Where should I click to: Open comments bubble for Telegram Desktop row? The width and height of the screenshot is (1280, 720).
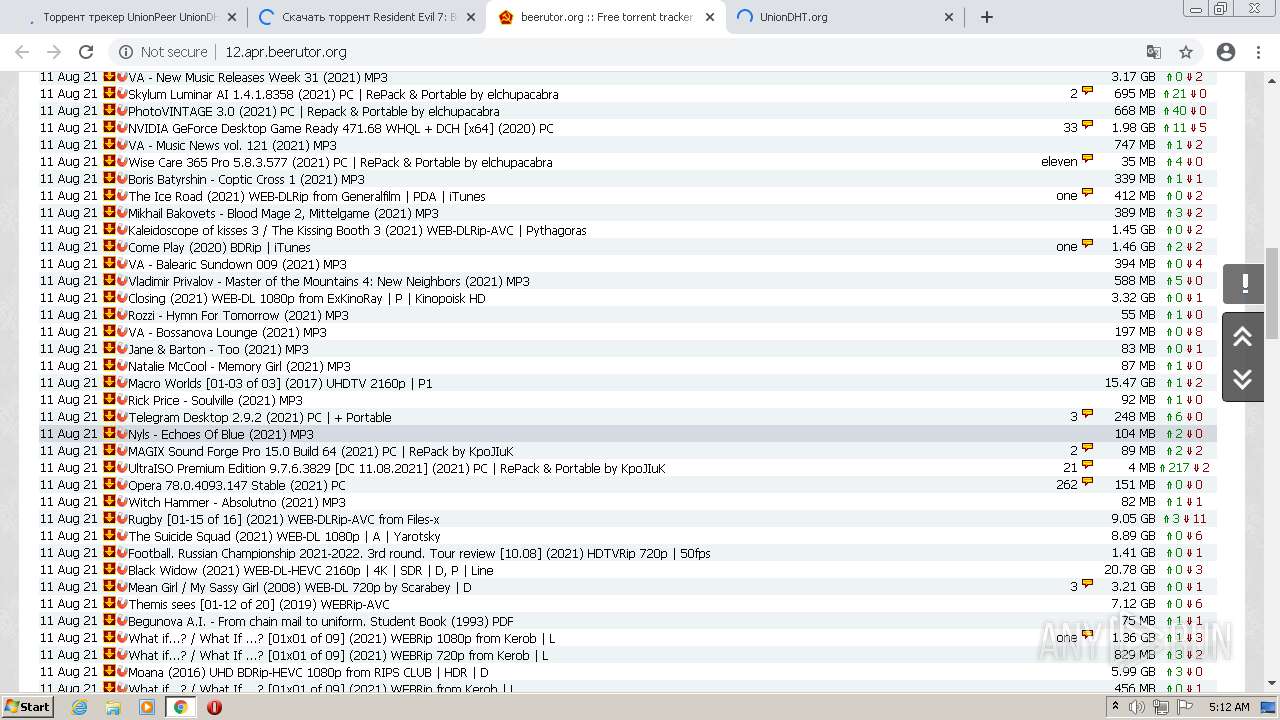click(1087, 416)
